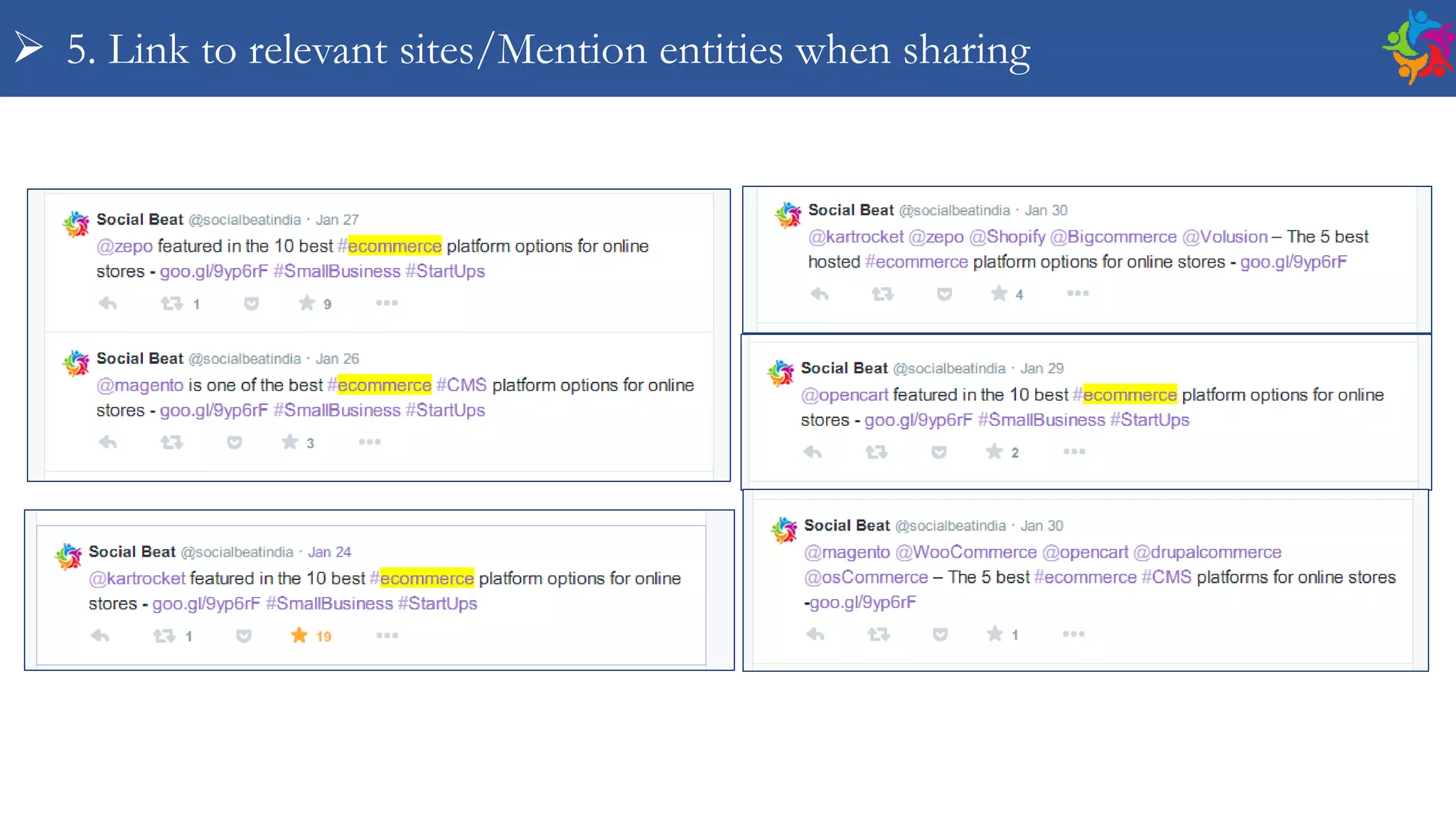The height and width of the screenshot is (819, 1456).
Task: Click Social Beat avatar on Jan 29 tweet
Action: [x=781, y=373]
